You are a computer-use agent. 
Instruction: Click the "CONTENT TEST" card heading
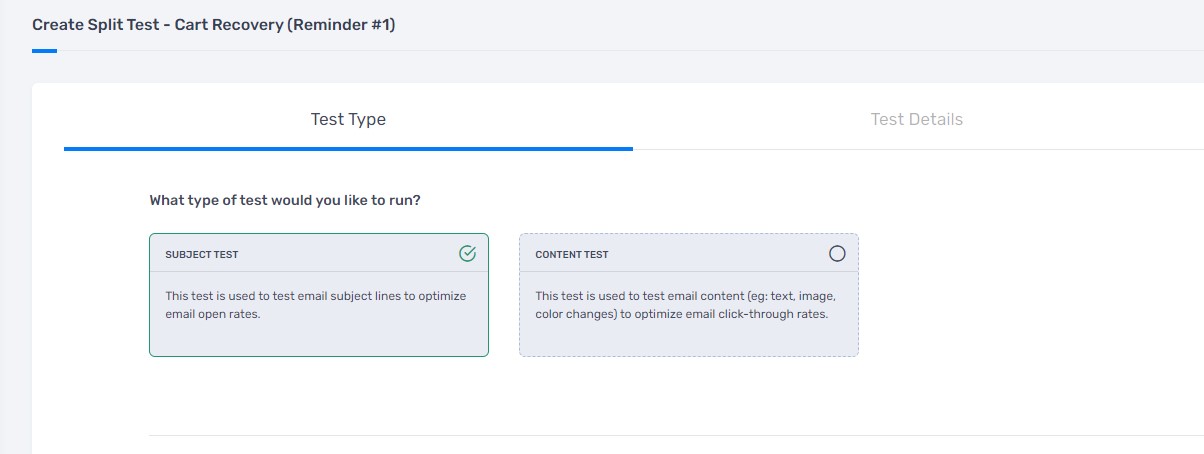point(572,255)
